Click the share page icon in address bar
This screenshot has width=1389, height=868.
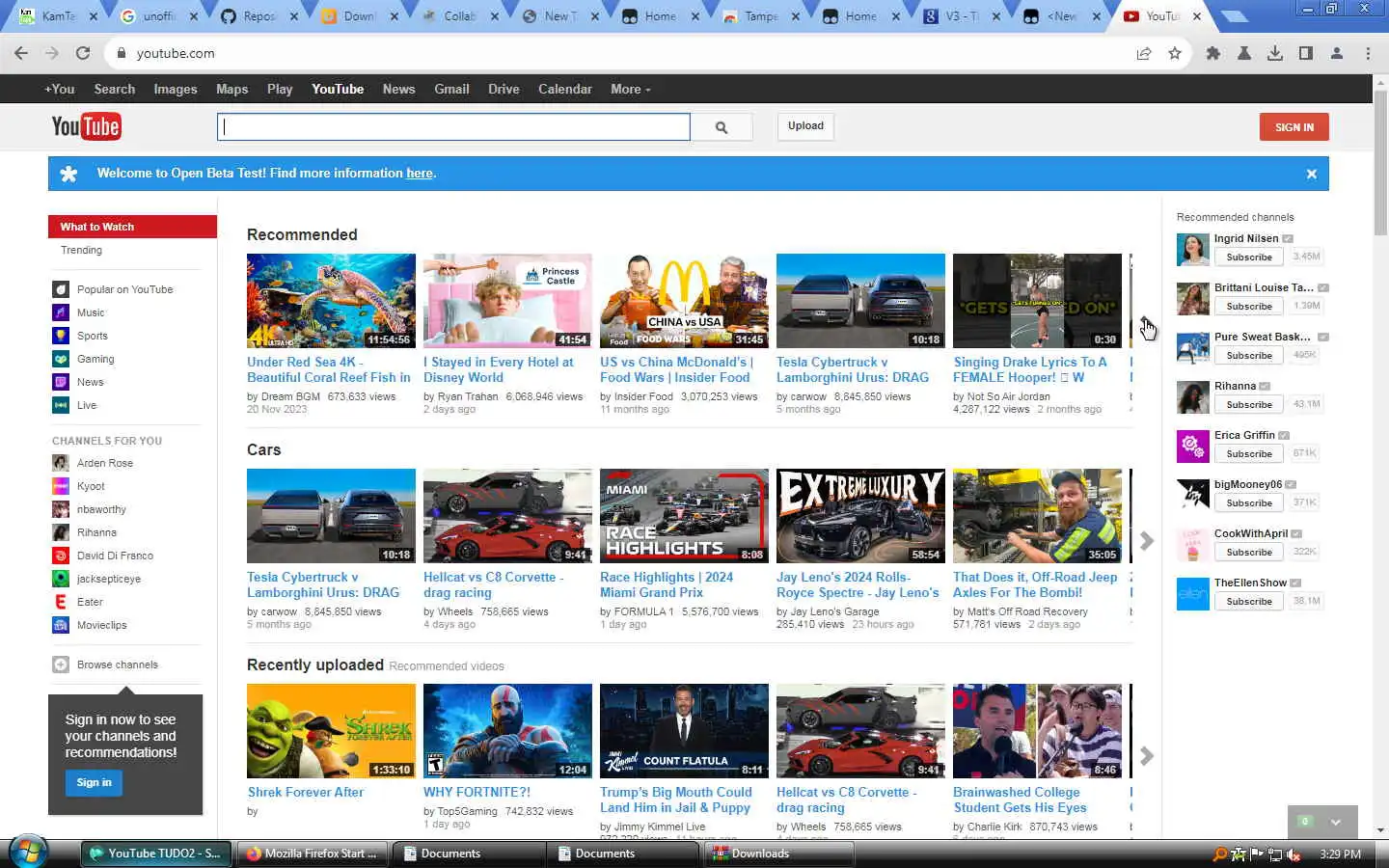[1144, 53]
